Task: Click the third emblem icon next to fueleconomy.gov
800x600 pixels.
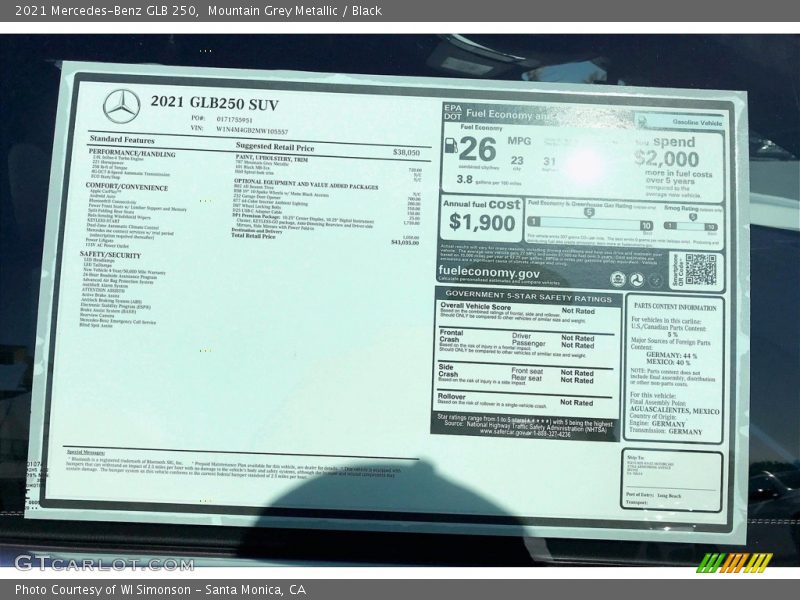Action: coord(656,279)
